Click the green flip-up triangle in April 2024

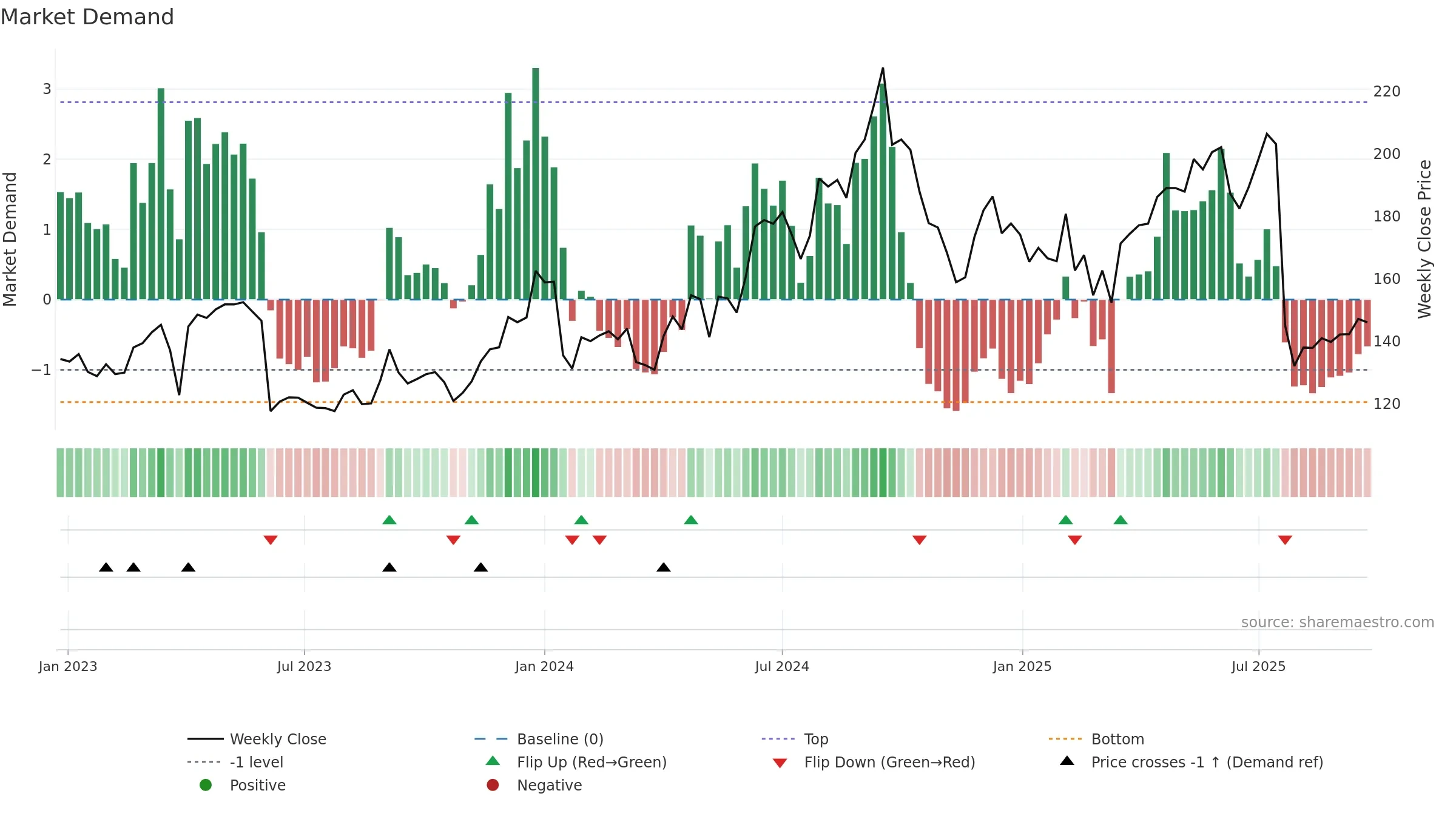point(691,520)
